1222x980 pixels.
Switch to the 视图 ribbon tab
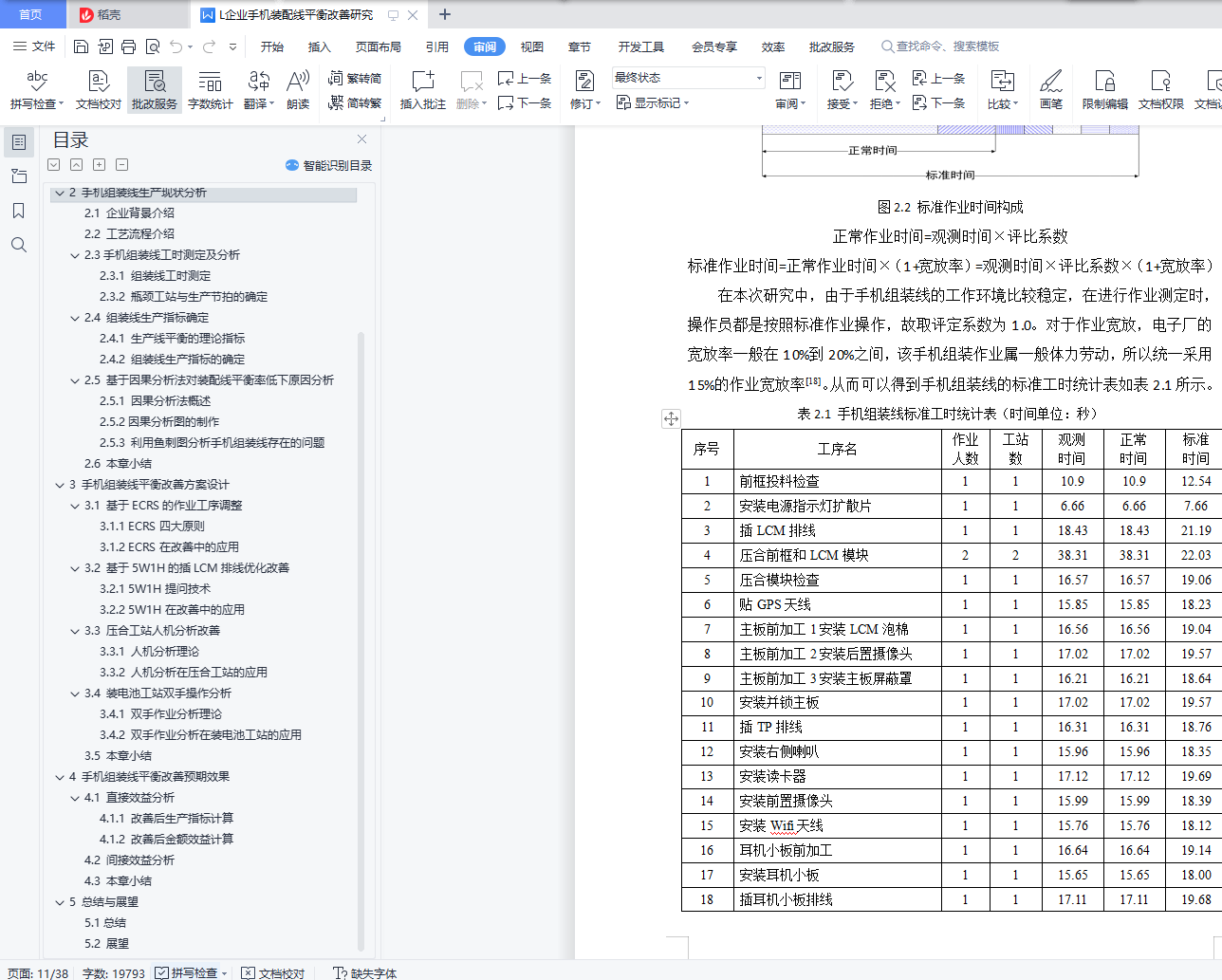point(532,46)
